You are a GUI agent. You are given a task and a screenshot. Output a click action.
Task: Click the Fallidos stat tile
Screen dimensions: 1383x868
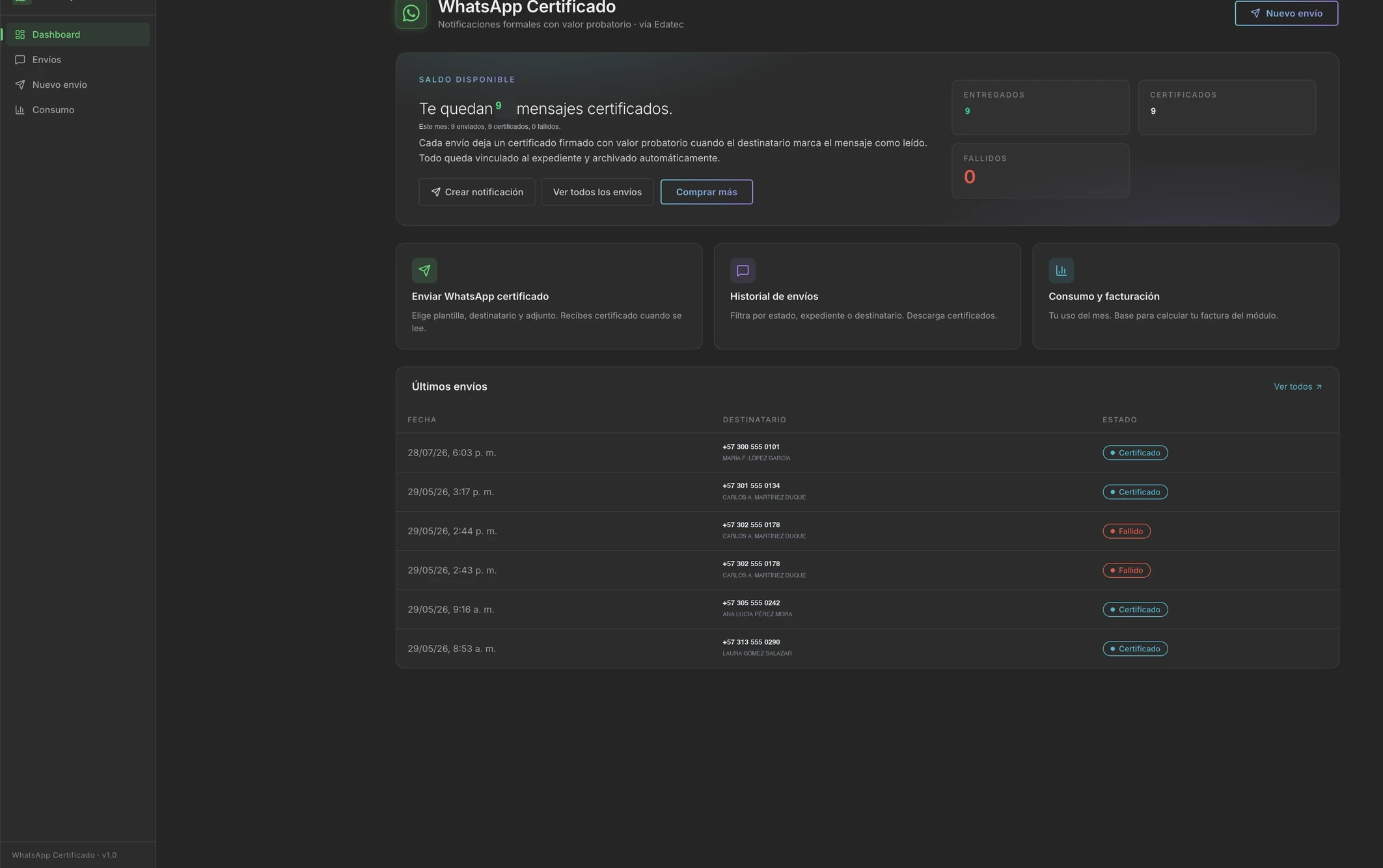pos(1041,171)
